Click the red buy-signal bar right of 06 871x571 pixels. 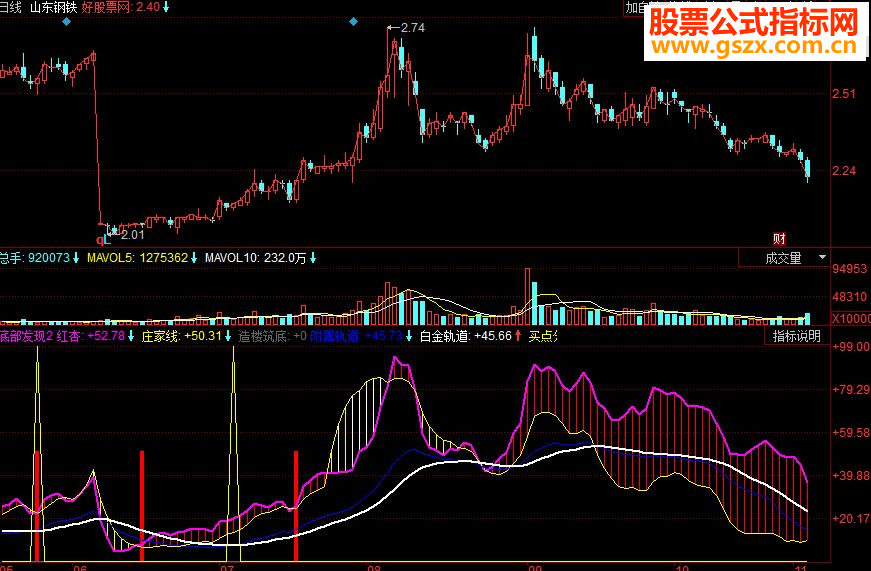(142, 505)
